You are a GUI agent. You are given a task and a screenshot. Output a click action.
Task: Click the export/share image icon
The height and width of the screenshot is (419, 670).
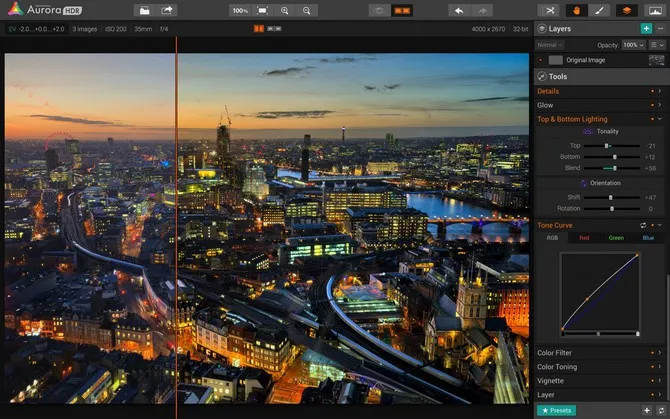pos(168,10)
